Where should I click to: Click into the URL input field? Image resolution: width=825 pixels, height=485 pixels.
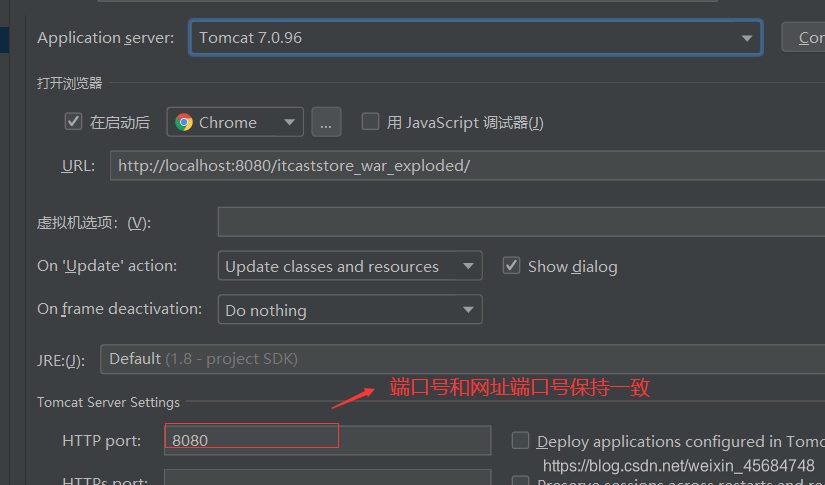coord(467,166)
